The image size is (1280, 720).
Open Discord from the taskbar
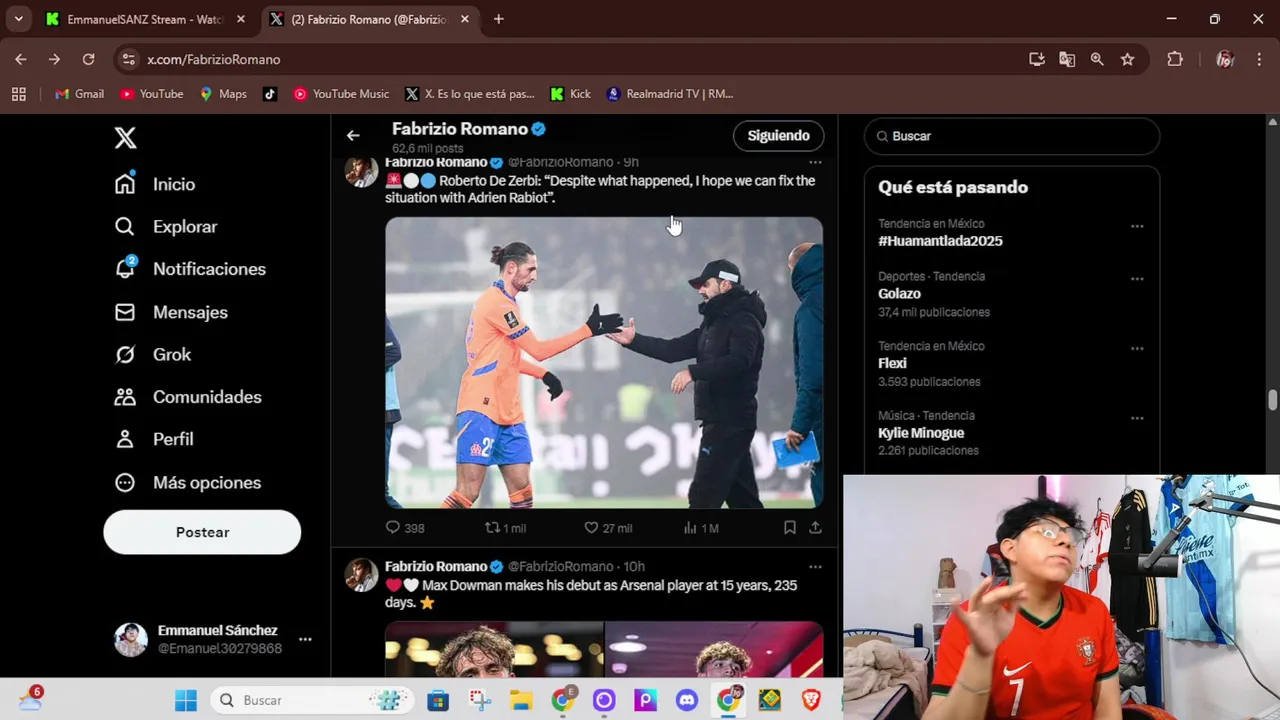coord(686,700)
